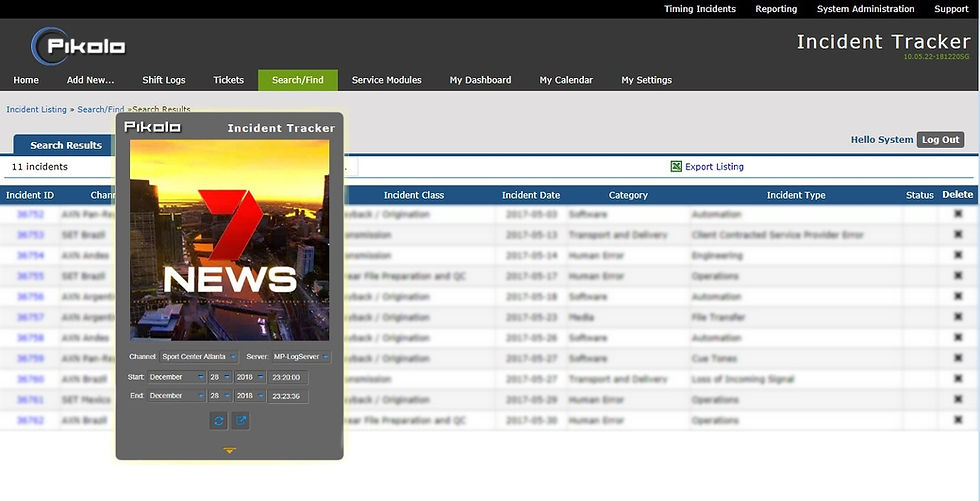Click the Search/Find breadcrumb link
The height and width of the screenshot is (501, 980).
point(101,109)
